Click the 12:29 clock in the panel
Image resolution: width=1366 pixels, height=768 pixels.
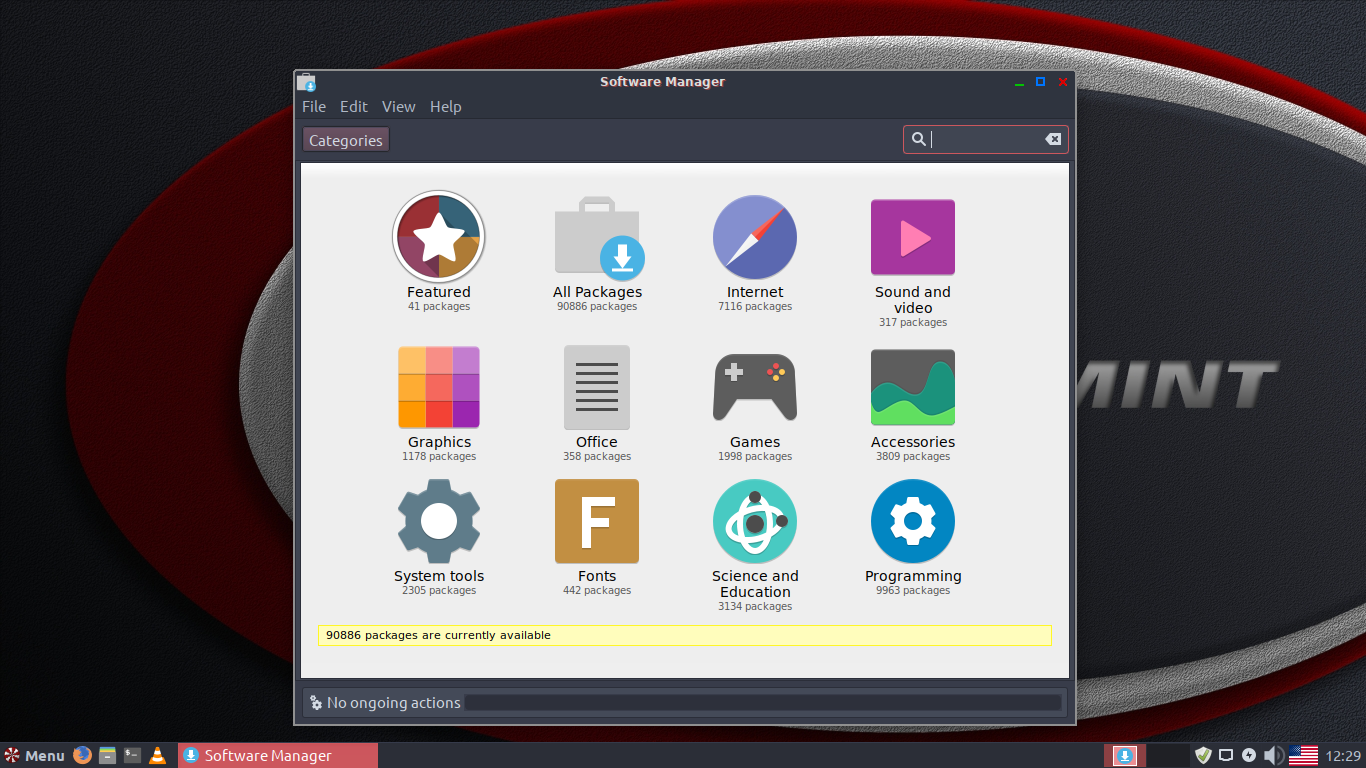click(1343, 755)
